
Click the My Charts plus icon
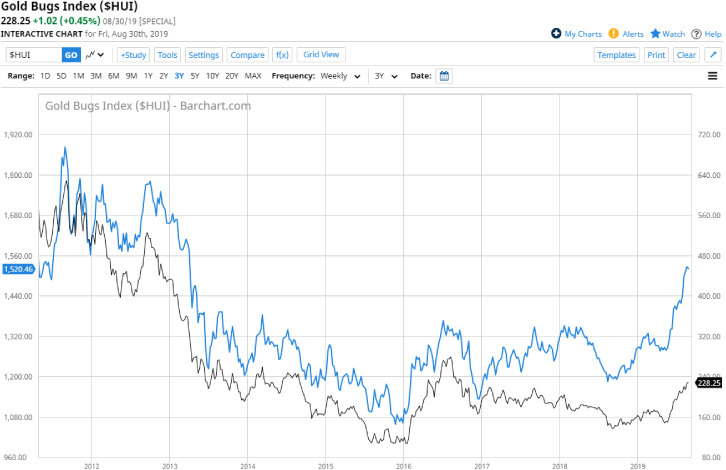556,34
